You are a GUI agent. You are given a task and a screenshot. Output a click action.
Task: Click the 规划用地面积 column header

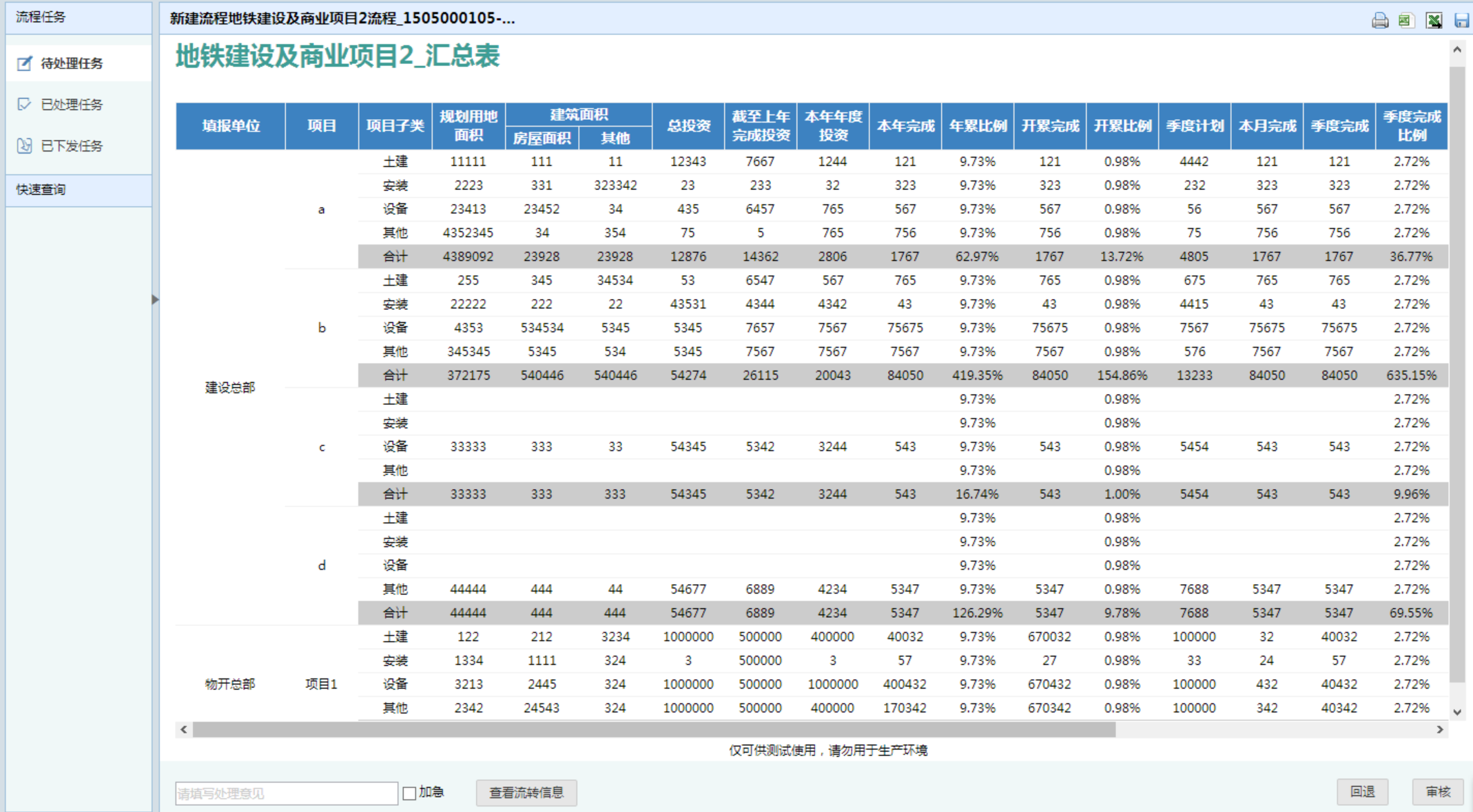(x=469, y=126)
